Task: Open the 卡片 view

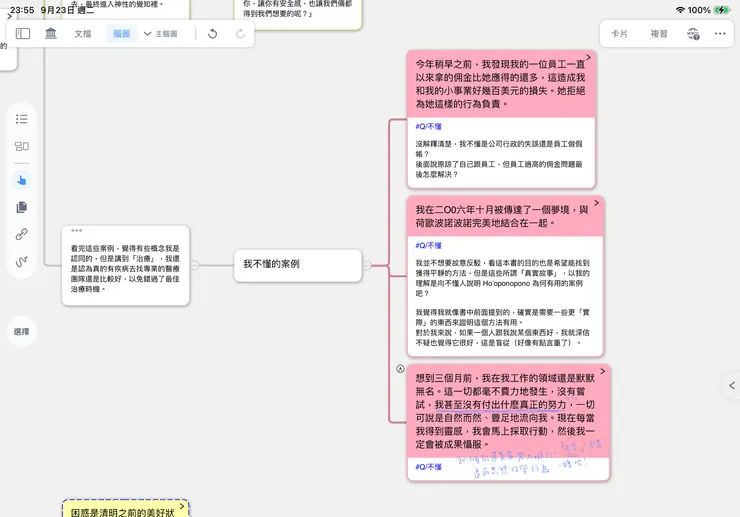Action: point(619,34)
